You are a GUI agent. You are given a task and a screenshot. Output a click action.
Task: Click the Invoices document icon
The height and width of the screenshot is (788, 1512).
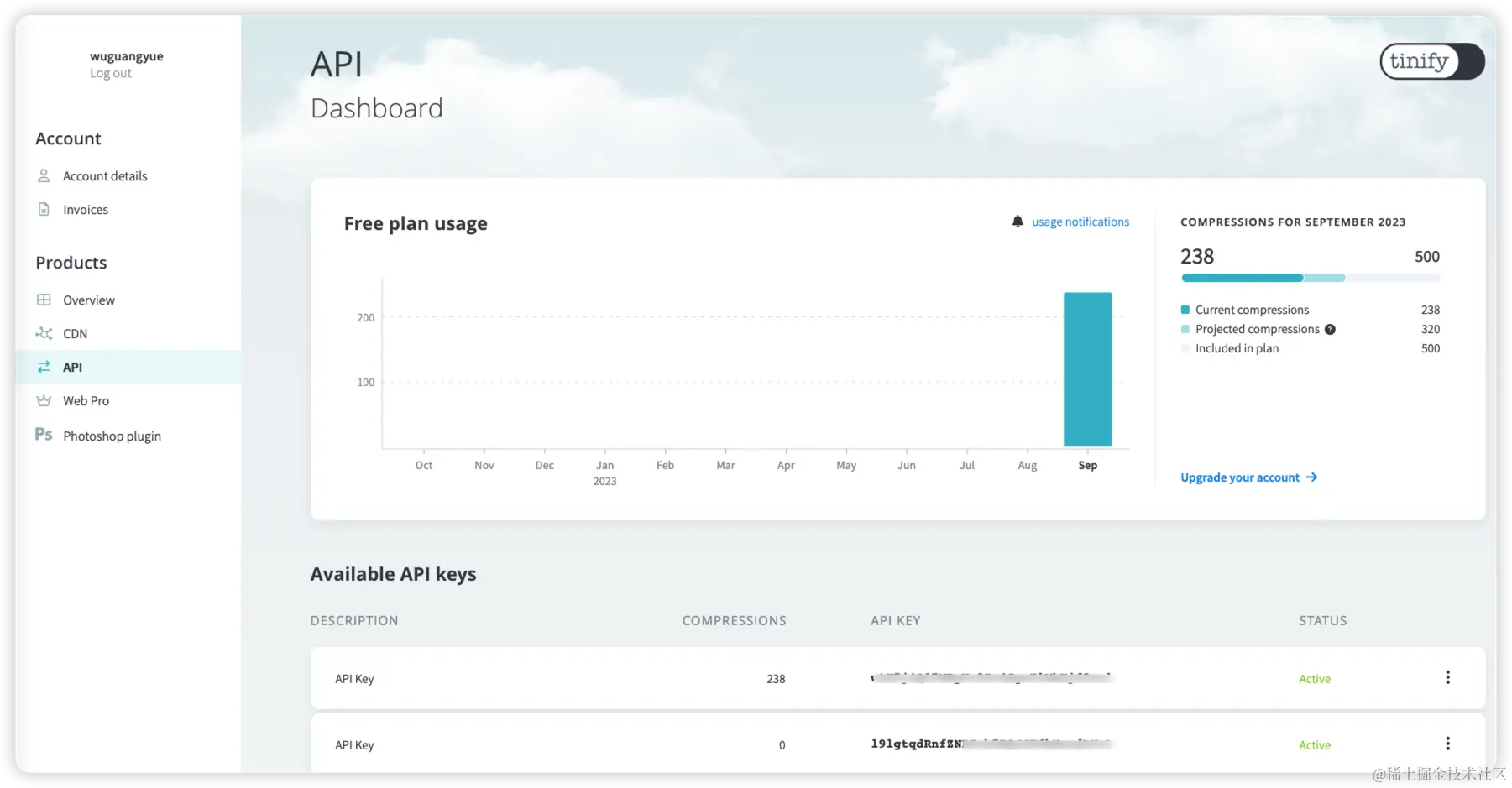click(x=44, y=210)
